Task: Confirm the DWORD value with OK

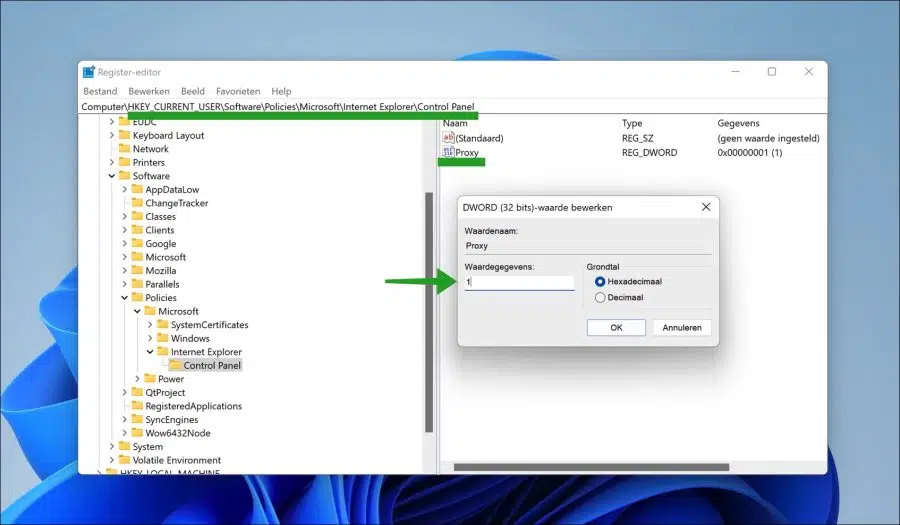Action: coord(616,328)
